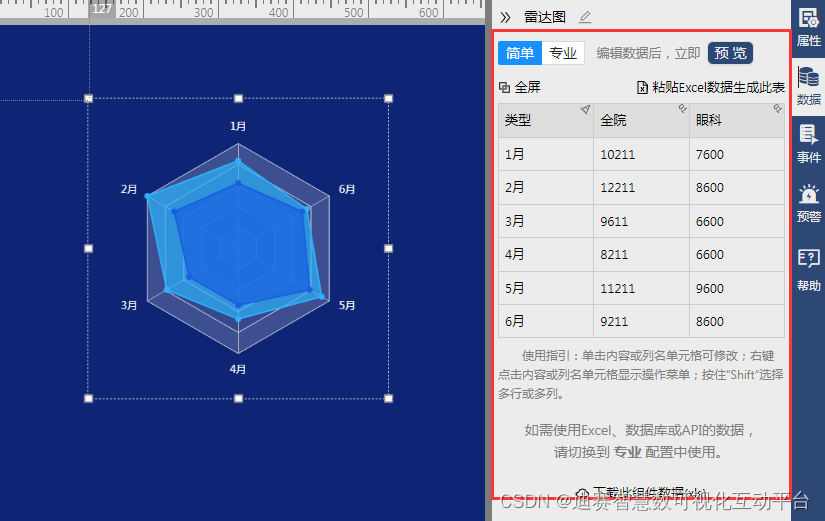Click the 全院 column header sort icon
Image resolution: width=825 pixels, height=521 pixels.
(682, 108)
